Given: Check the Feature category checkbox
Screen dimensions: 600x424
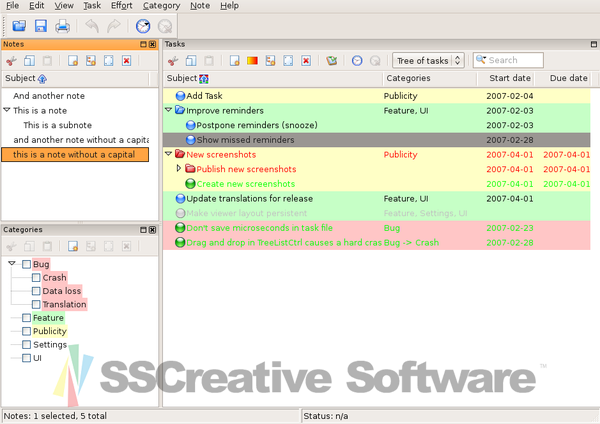Looking at the screenshot, I should pyautogui.click(x=26, y=318).
